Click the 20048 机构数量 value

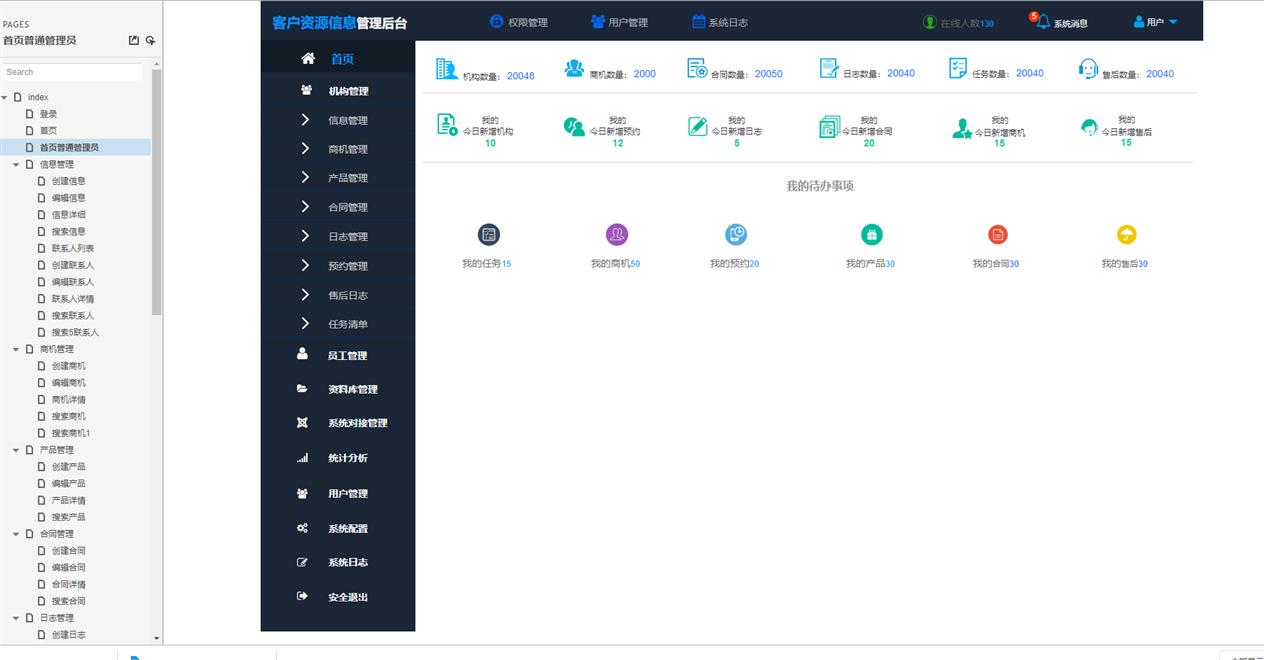(x=520, y=76)
